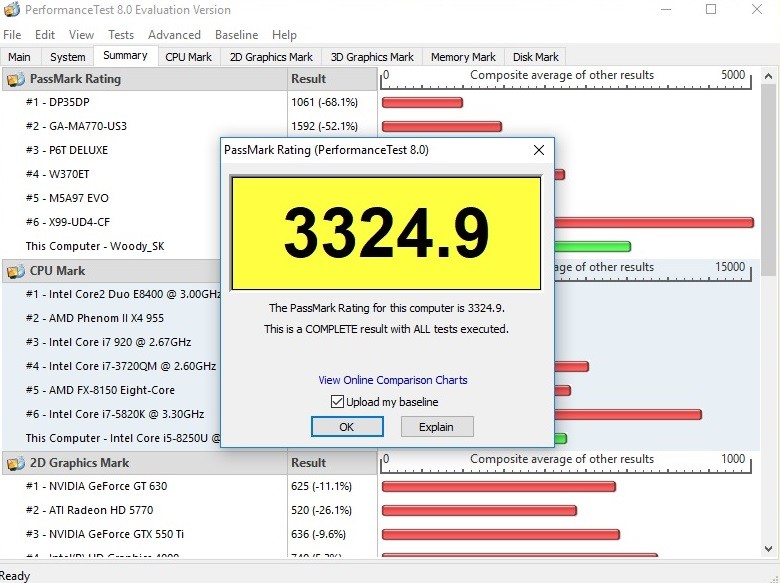Close the PassMark Rating dialog
This screenshot has height=583, width=780.
[538, 150]
